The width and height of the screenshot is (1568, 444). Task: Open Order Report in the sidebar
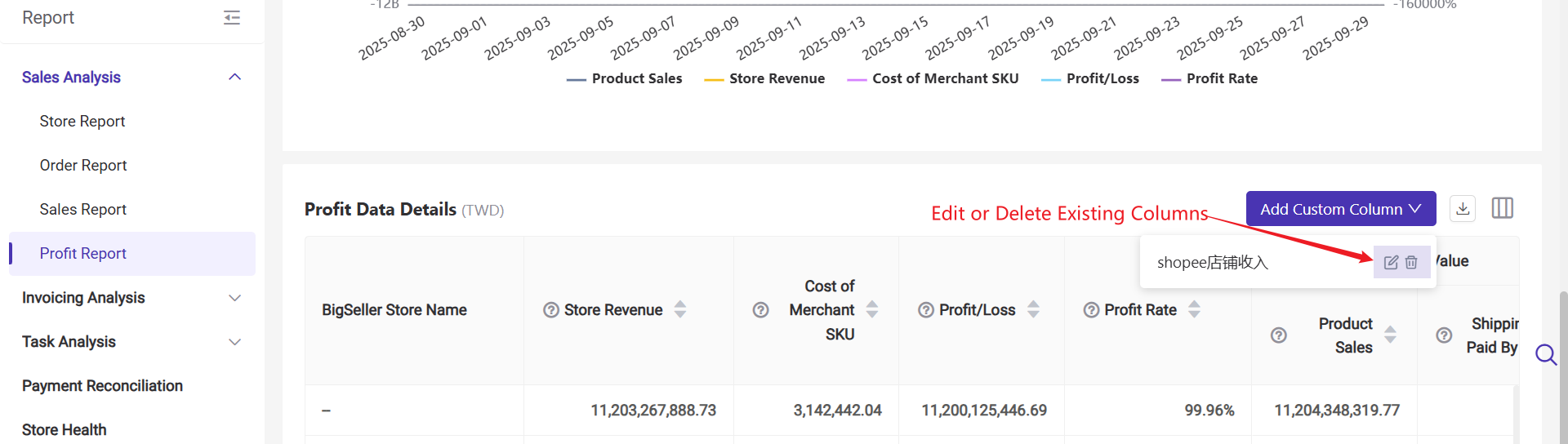[x=83, y=165]
